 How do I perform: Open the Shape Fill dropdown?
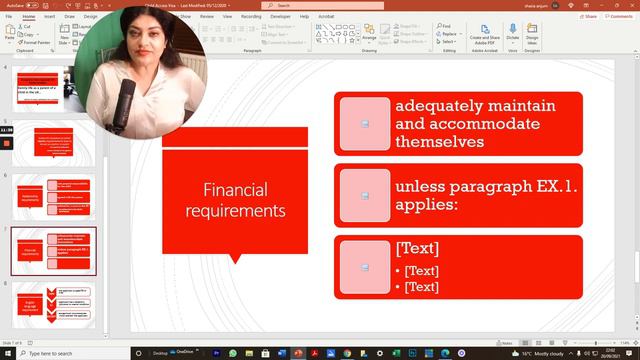click(407, 27)
